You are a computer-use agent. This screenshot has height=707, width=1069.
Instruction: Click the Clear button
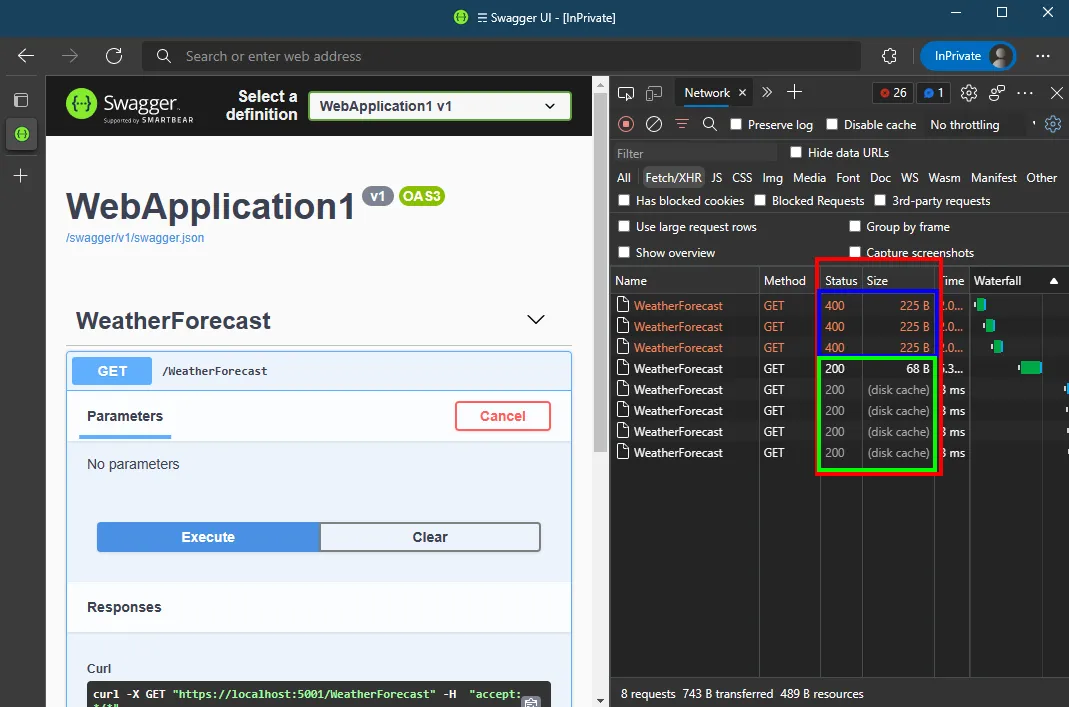coord(430,537)
